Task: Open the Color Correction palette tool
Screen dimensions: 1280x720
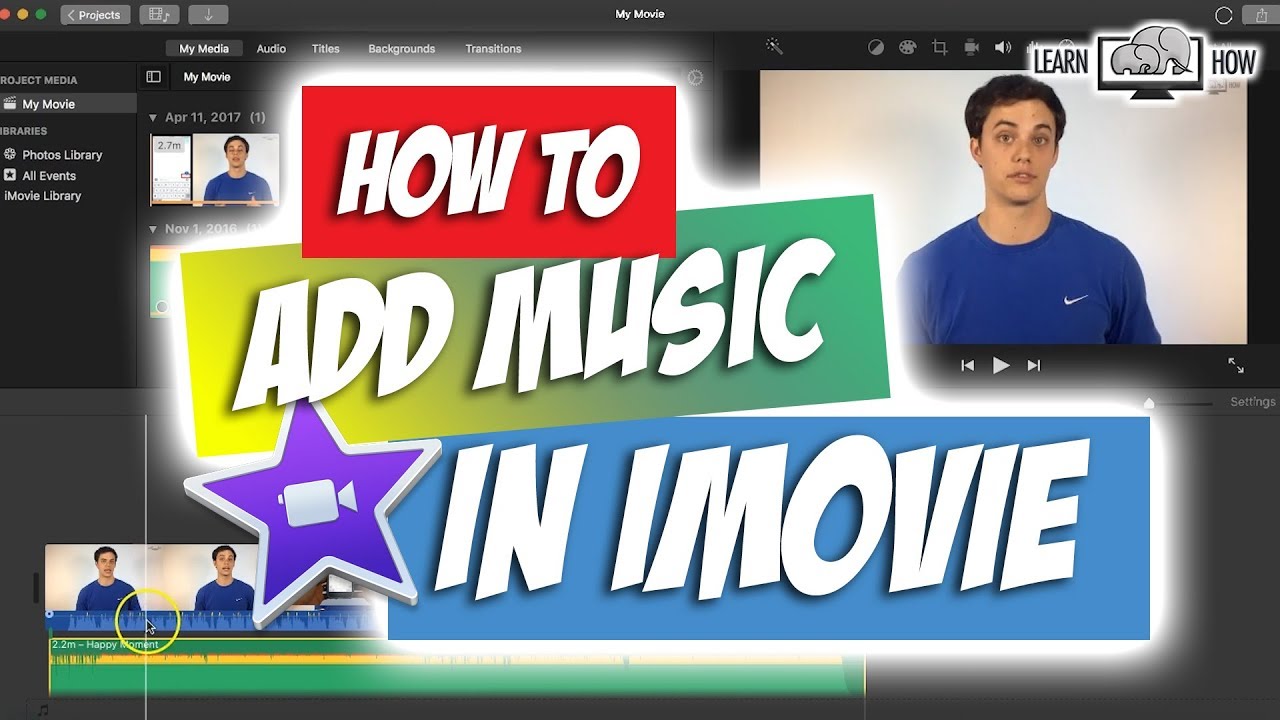Action: 907,47
